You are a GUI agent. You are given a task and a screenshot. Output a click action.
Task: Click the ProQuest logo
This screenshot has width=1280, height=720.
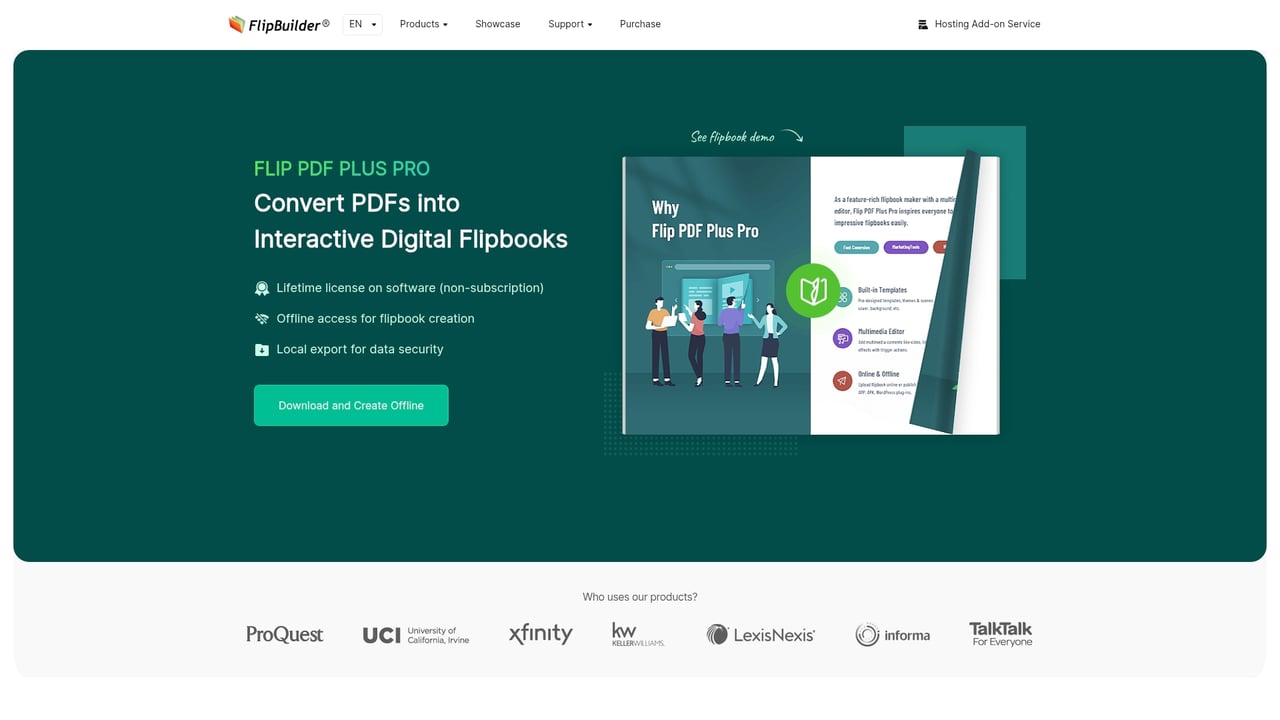(284, 634)
